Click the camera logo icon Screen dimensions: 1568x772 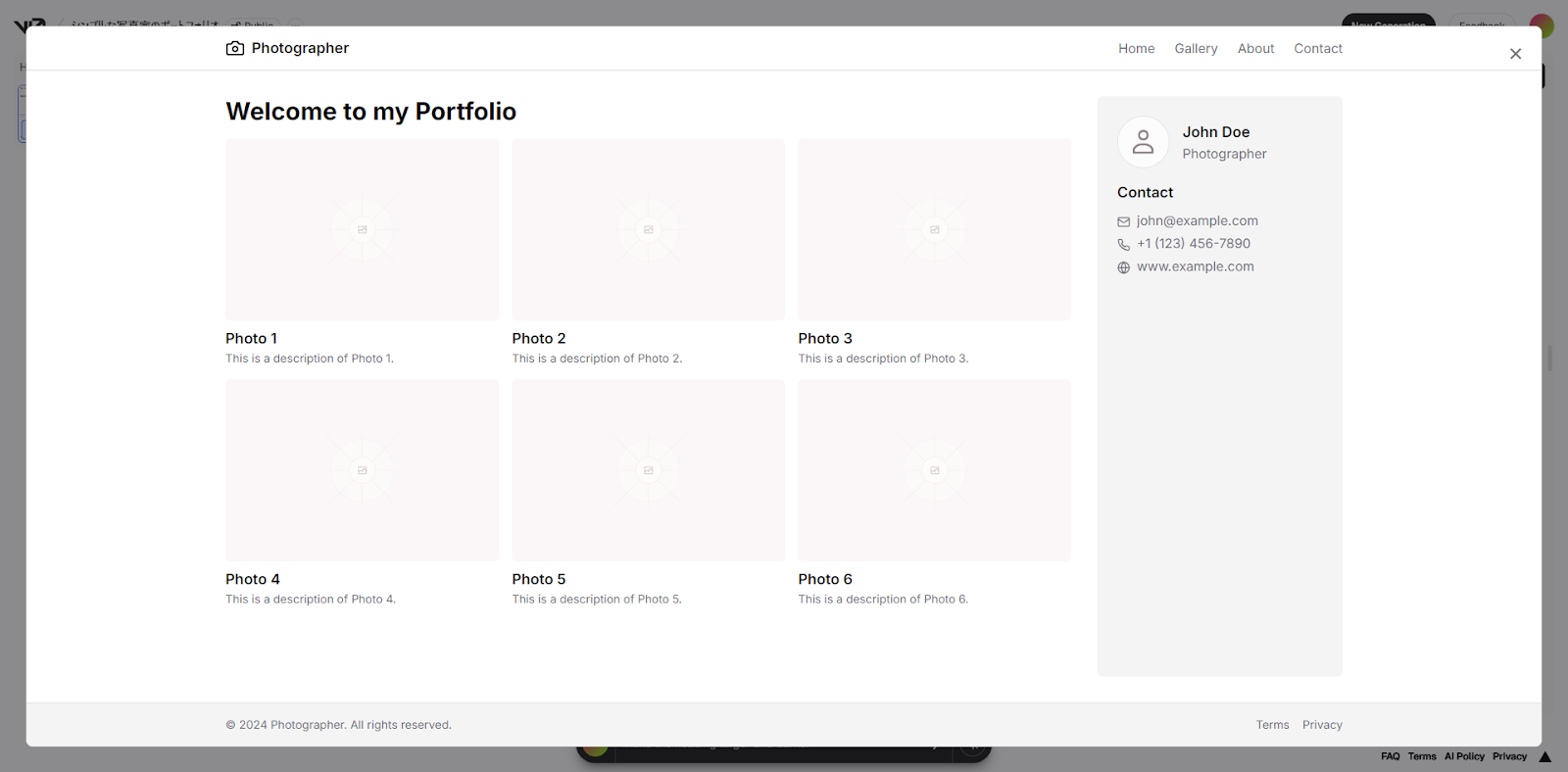tap(235, 48)
